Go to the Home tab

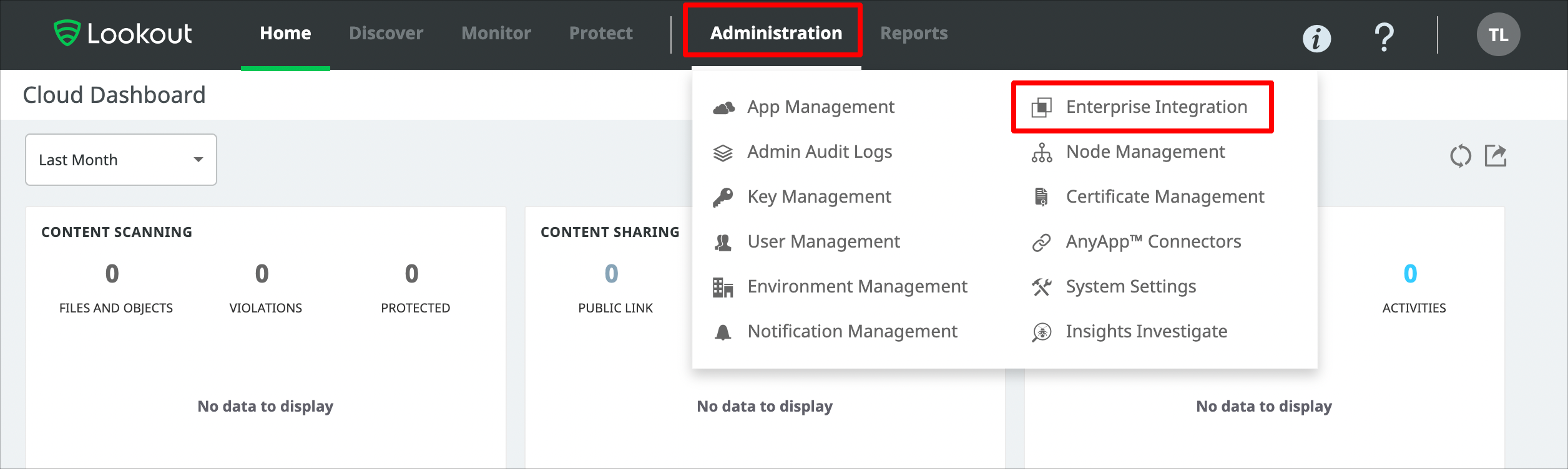pyautogui.click(x=285, y=33)
